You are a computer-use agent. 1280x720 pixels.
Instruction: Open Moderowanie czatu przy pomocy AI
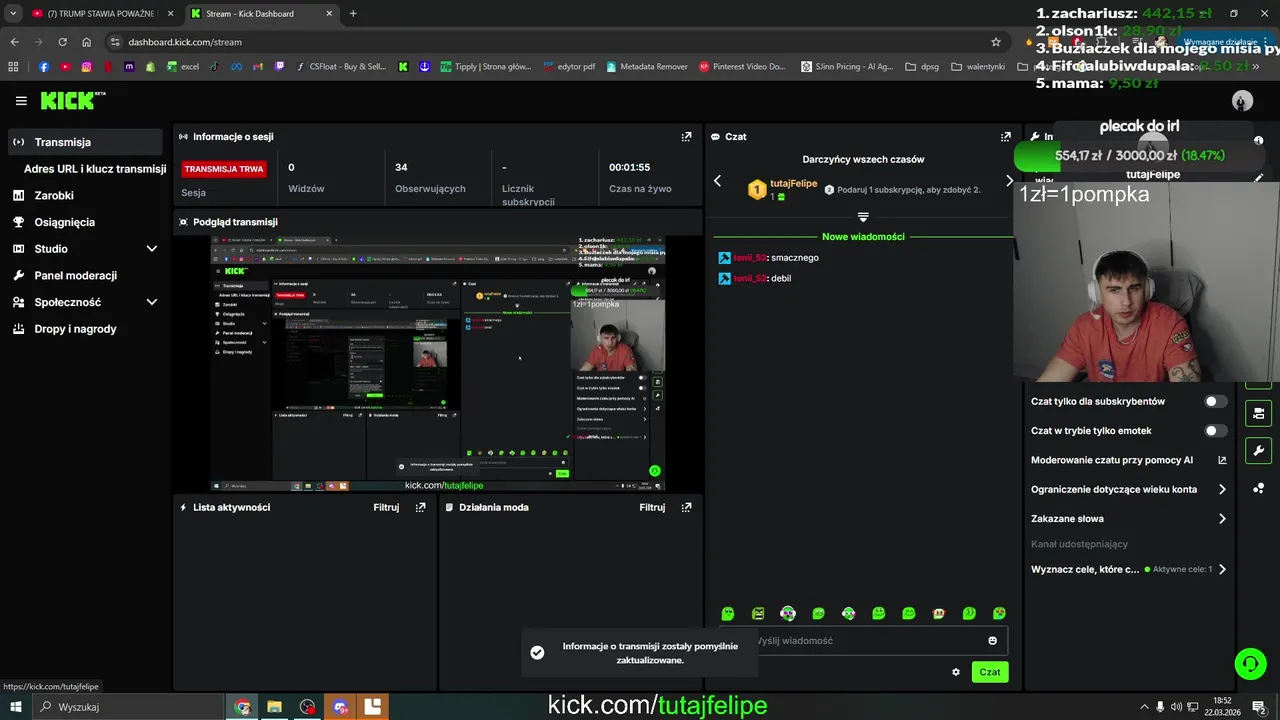(x=1130, y=461)
